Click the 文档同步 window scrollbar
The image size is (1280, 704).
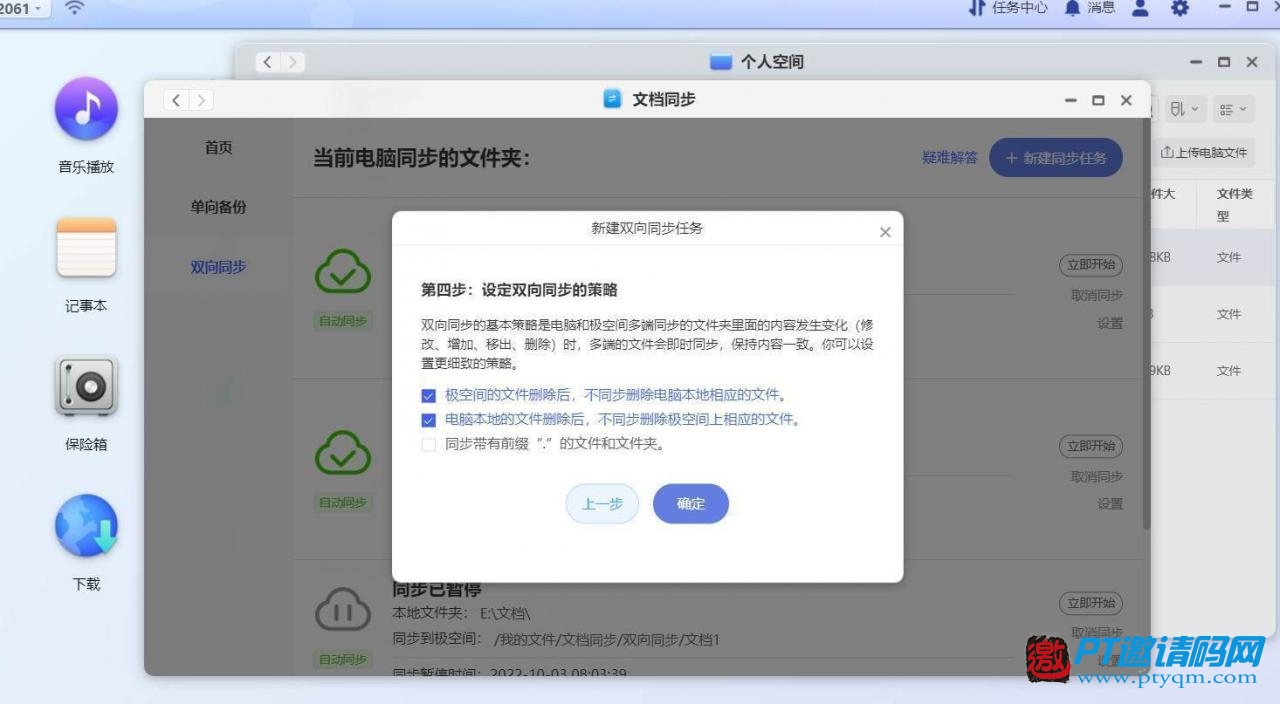[1146, 325]
